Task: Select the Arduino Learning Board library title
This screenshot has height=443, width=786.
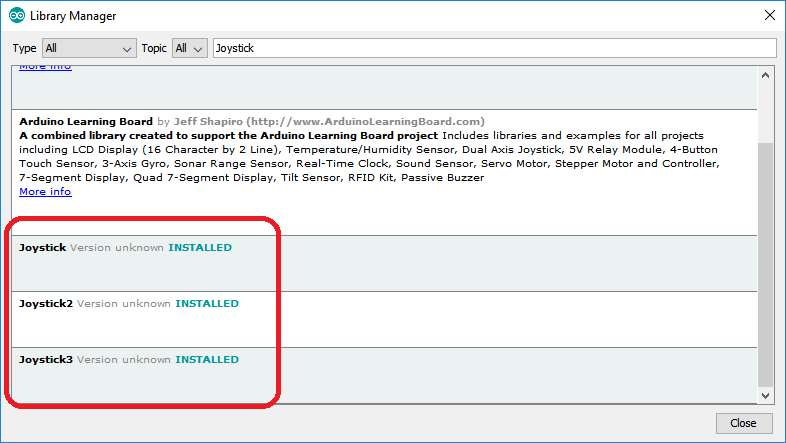Action: point(86,122)
